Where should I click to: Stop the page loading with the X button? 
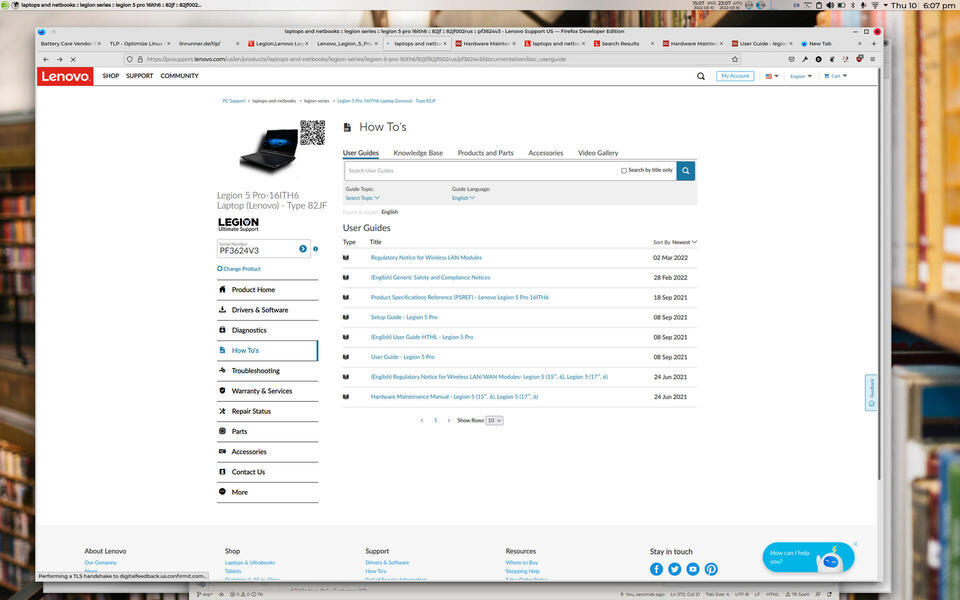coord(73,59)
